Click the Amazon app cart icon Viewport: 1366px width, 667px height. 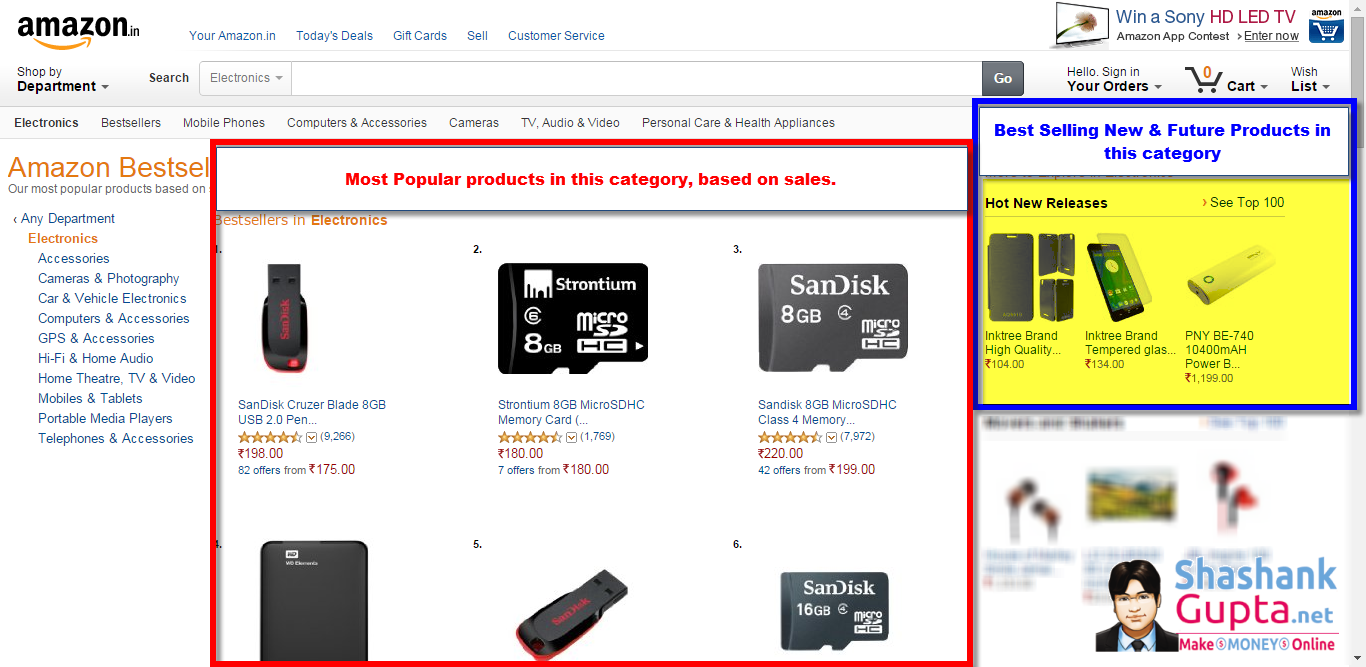tap(1326, 26)
